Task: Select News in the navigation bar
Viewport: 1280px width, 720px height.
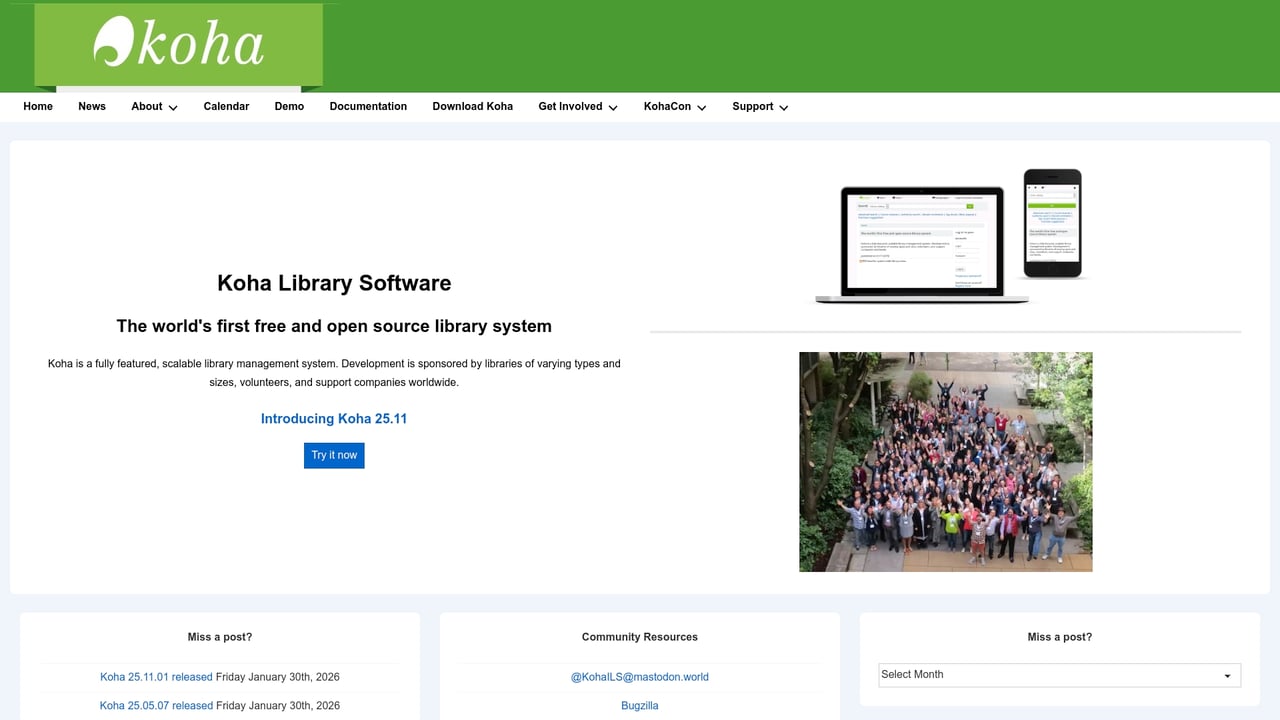Action: [x=92, y=106]
